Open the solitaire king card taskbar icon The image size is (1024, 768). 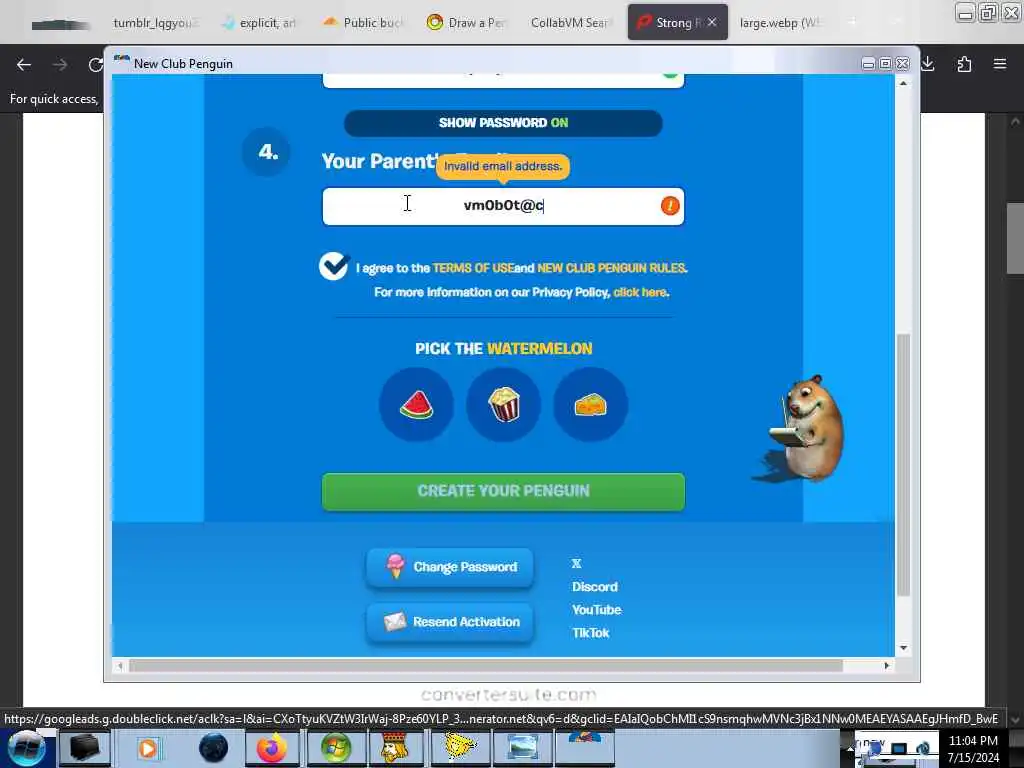click(396, 748)
